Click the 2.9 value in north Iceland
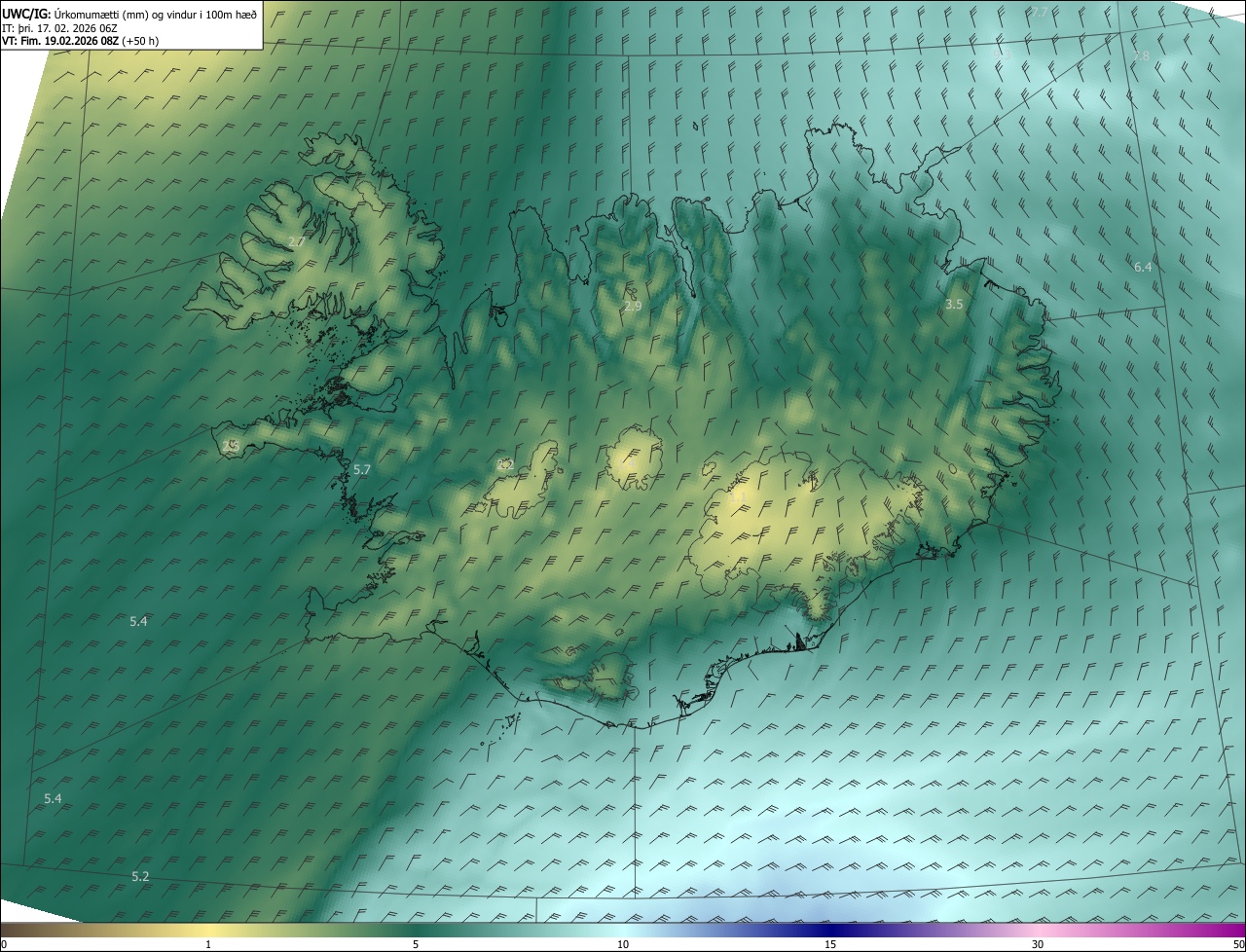This screenshot has height=952, width=1246. (x=633, y=307)
